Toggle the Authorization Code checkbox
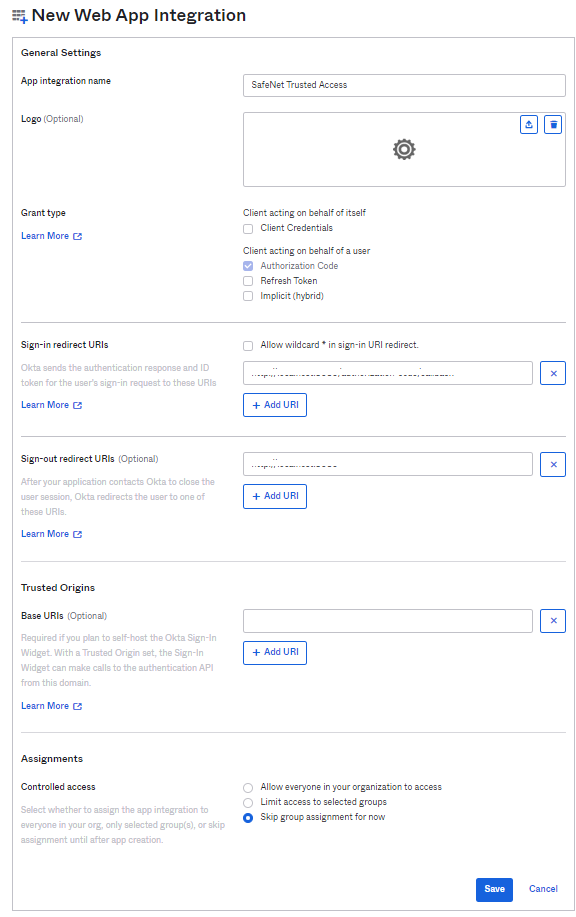Screen dimensions: 576x917 248,266
